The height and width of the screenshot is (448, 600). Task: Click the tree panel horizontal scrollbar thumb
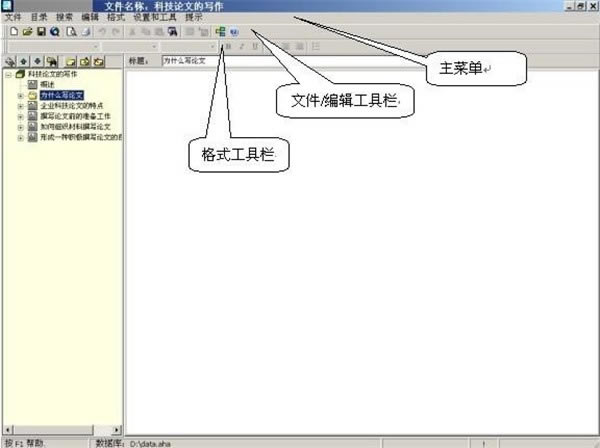(x=53, y=430)
